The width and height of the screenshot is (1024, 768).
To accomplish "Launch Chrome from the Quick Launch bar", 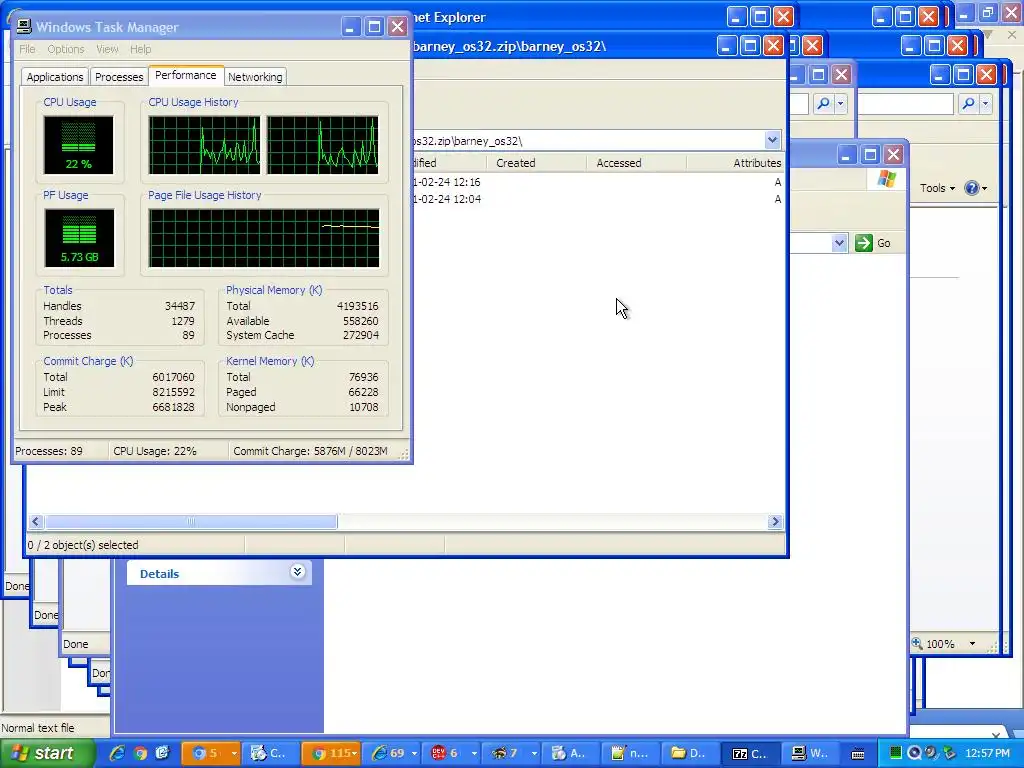I will click(140, 753).
